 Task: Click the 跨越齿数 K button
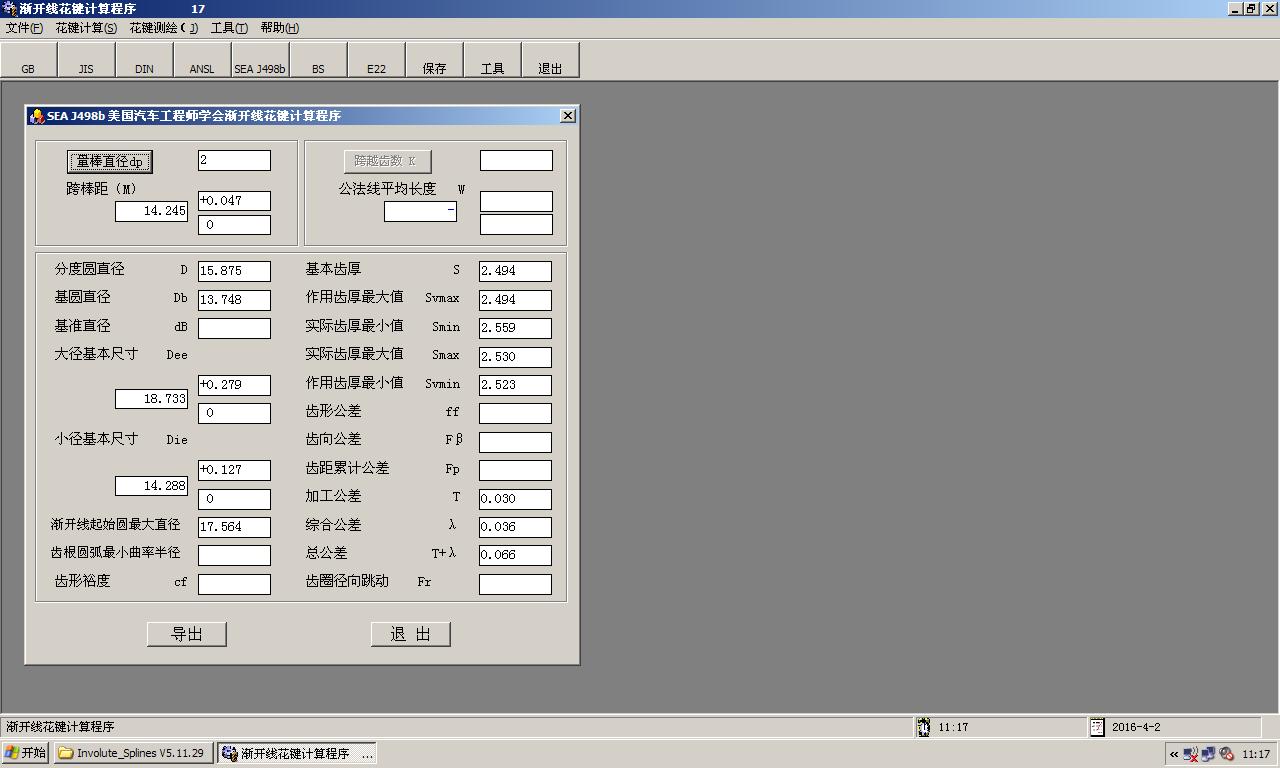(388, 161)
